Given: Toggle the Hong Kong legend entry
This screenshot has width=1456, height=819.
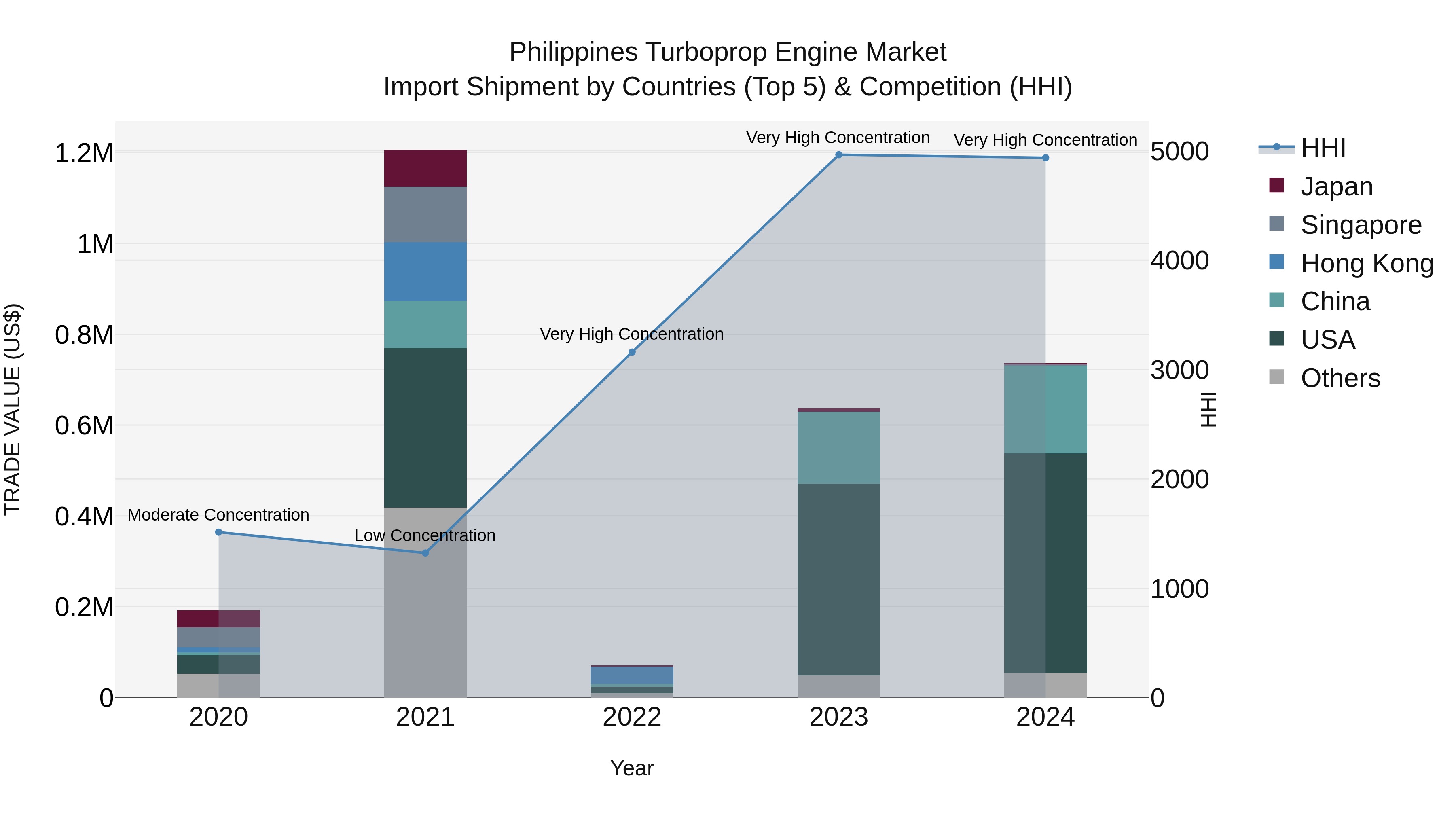Looking at the screenshot, I should [1351, 263].
